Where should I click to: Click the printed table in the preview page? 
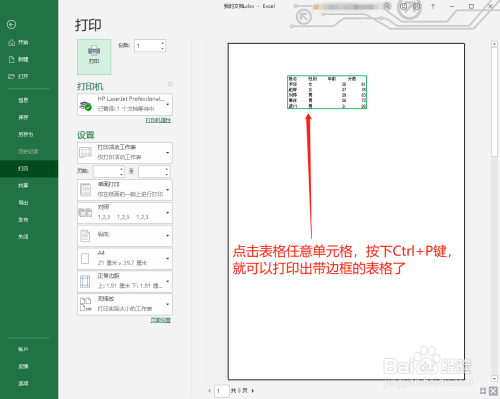pos(327,92)
